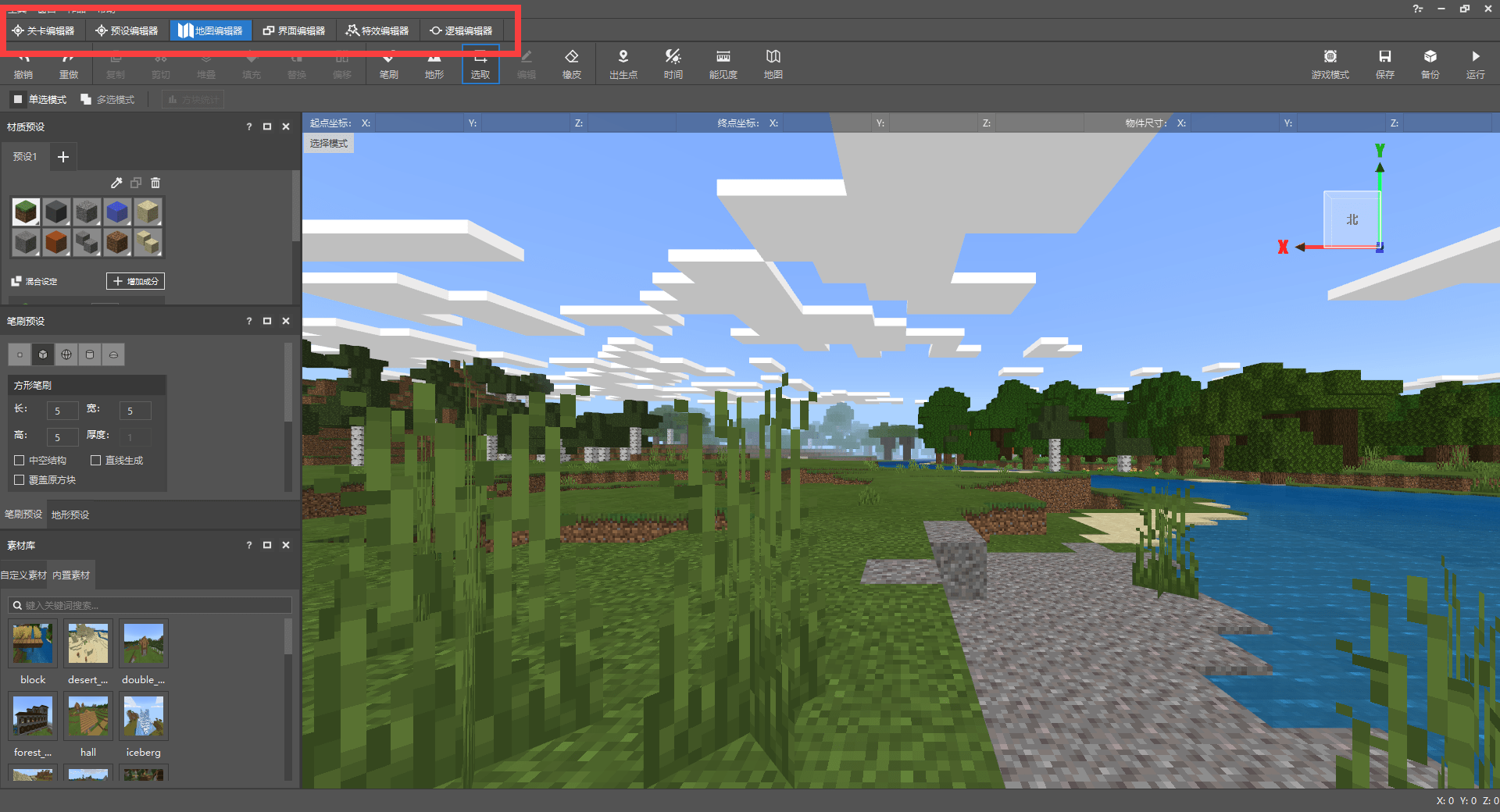Viewport: 1500px width, 812px height.
Task: Select the grass block material
Action: [x=26, y=212]
